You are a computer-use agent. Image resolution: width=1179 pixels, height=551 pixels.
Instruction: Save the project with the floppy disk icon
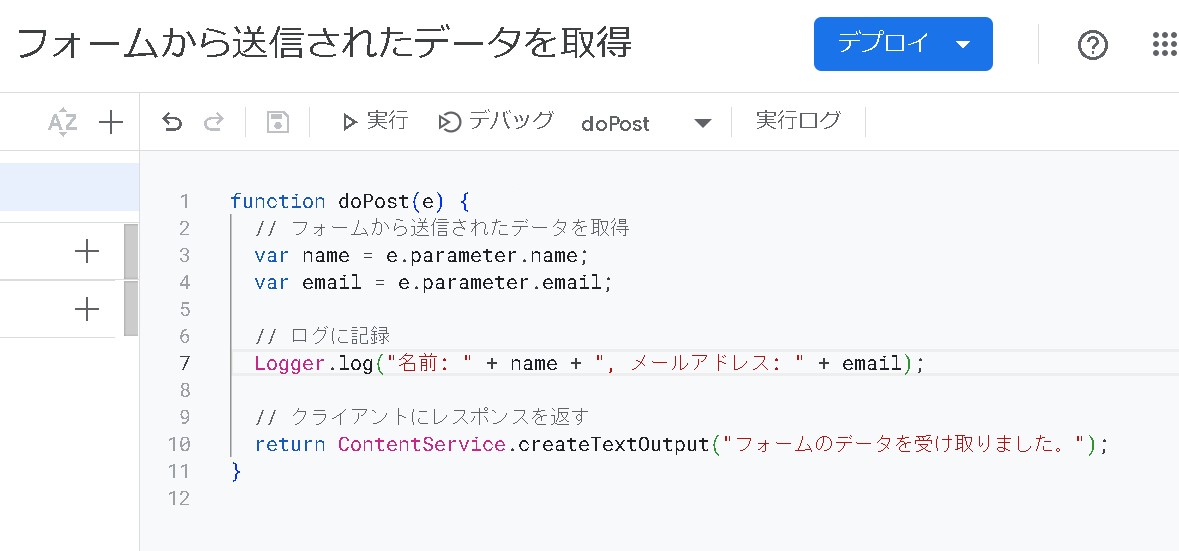pos(277,122)
